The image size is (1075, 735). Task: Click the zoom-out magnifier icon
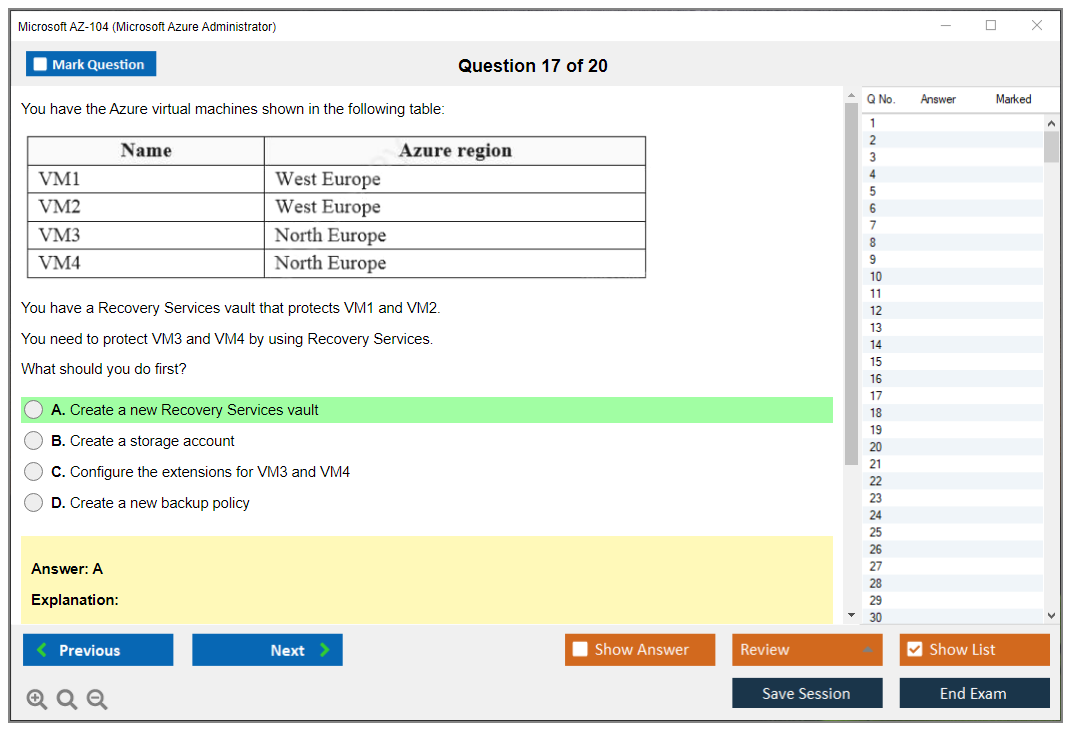pyautogui.click(x=96, y=699)
